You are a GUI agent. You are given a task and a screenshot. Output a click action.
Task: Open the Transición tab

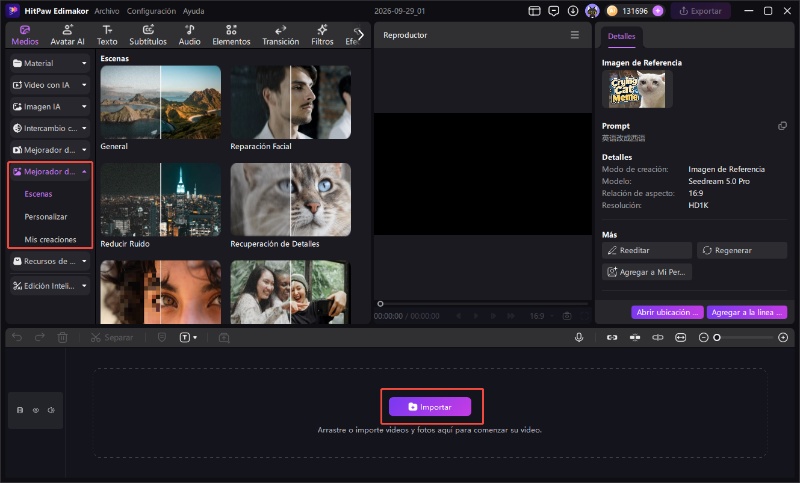point(281,35)
